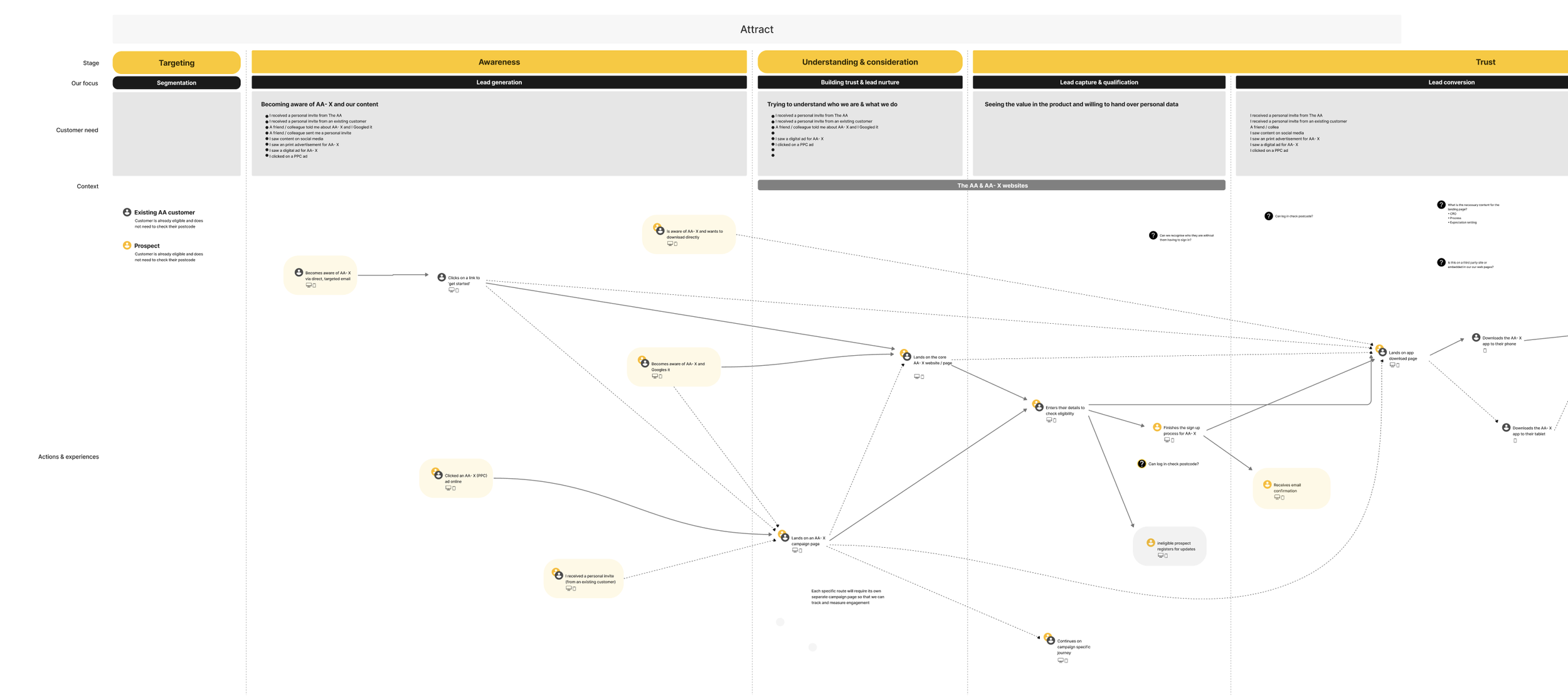Click user icon on 'Clicks on a link to get started'
Viewport: 1568px width, 699px height.
point(442,277)
